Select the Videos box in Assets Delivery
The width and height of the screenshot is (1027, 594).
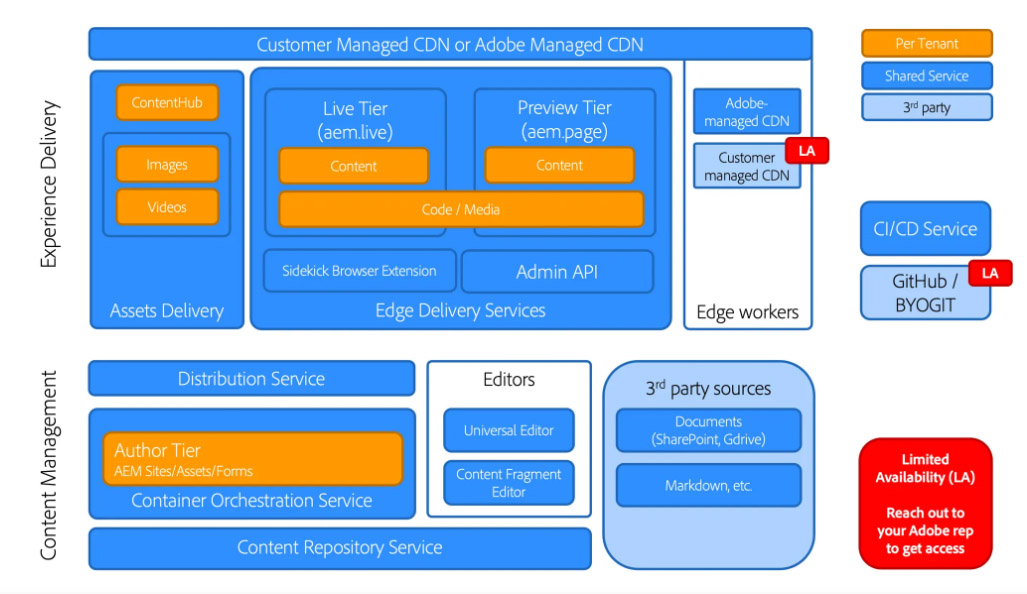tap(167, 207)
